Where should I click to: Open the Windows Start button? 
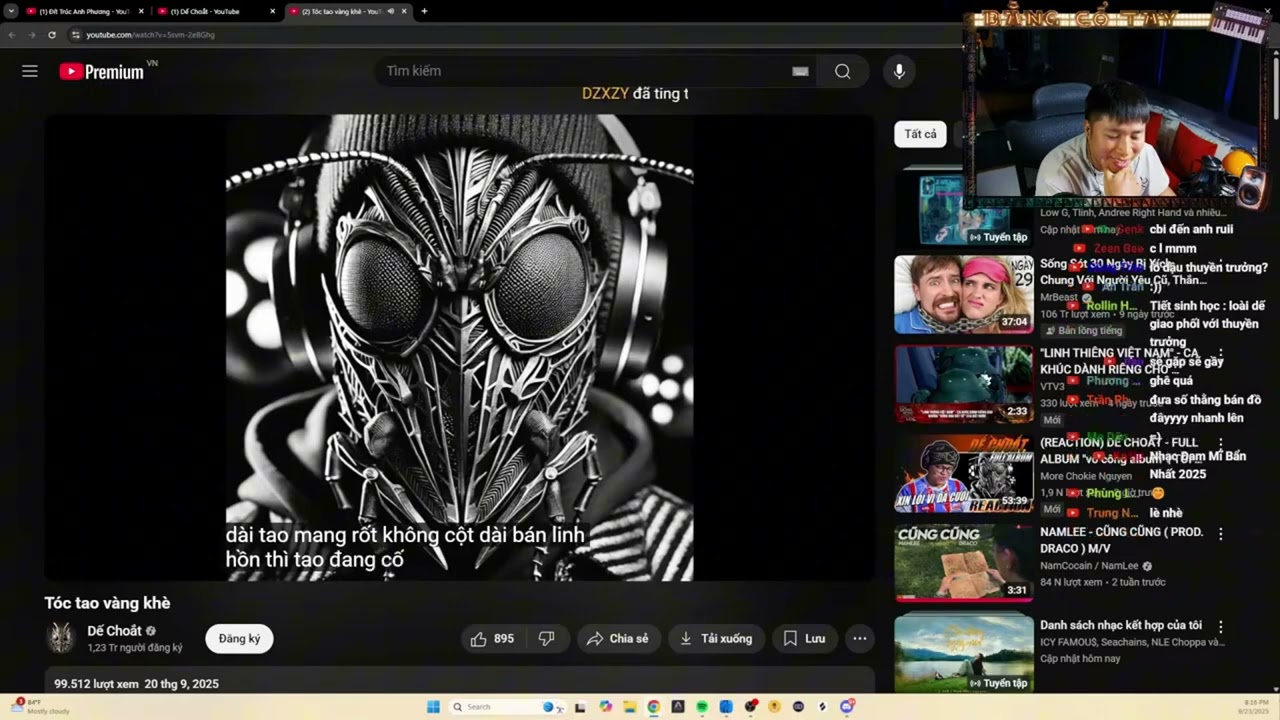point(433,707)
